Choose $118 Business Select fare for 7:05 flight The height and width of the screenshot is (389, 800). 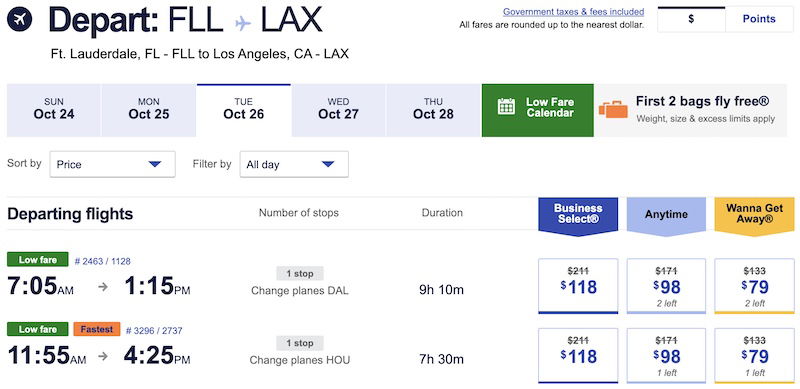tap(578, 286)
